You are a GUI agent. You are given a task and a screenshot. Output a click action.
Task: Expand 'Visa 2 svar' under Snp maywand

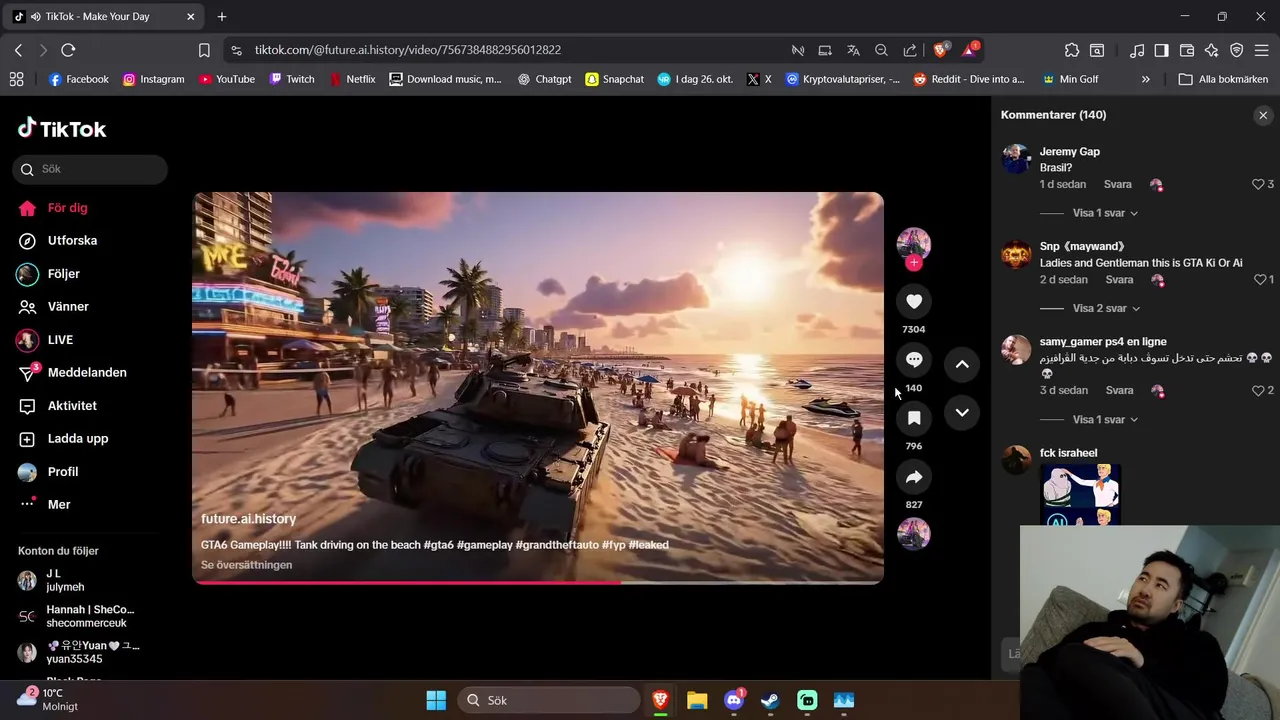[x=1106, y=308]
